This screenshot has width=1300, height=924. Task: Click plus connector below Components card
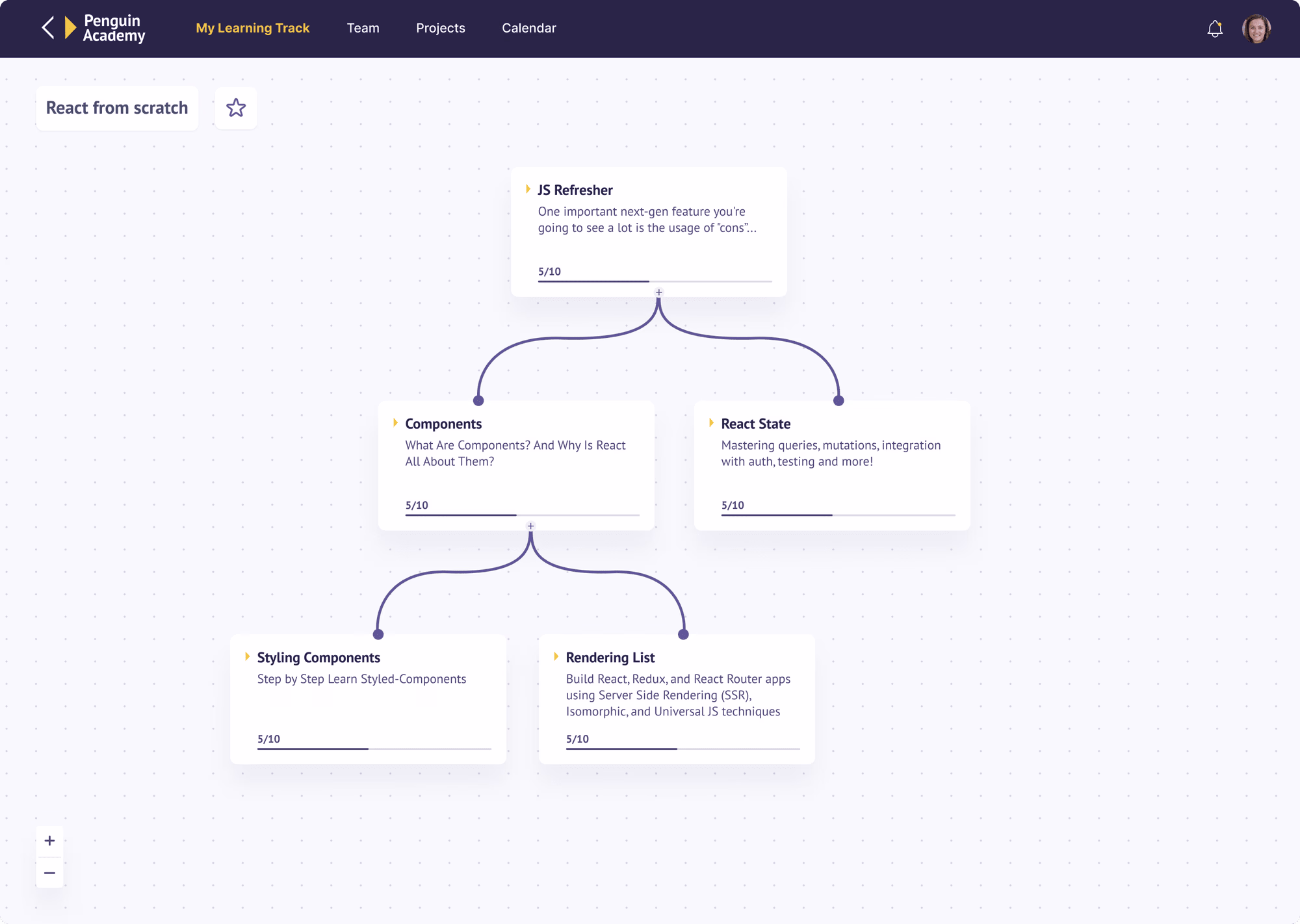pos(530,526)
